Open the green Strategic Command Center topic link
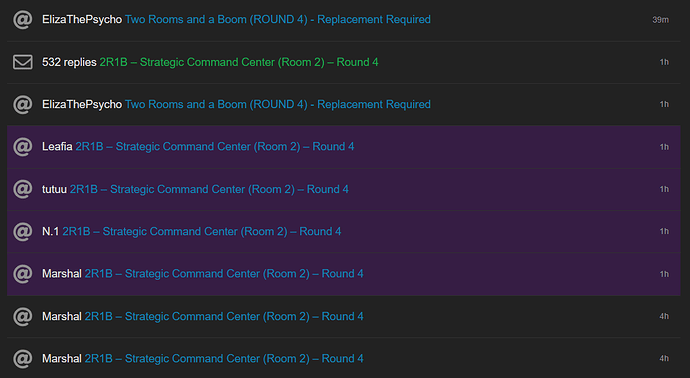 click(239, 62)
